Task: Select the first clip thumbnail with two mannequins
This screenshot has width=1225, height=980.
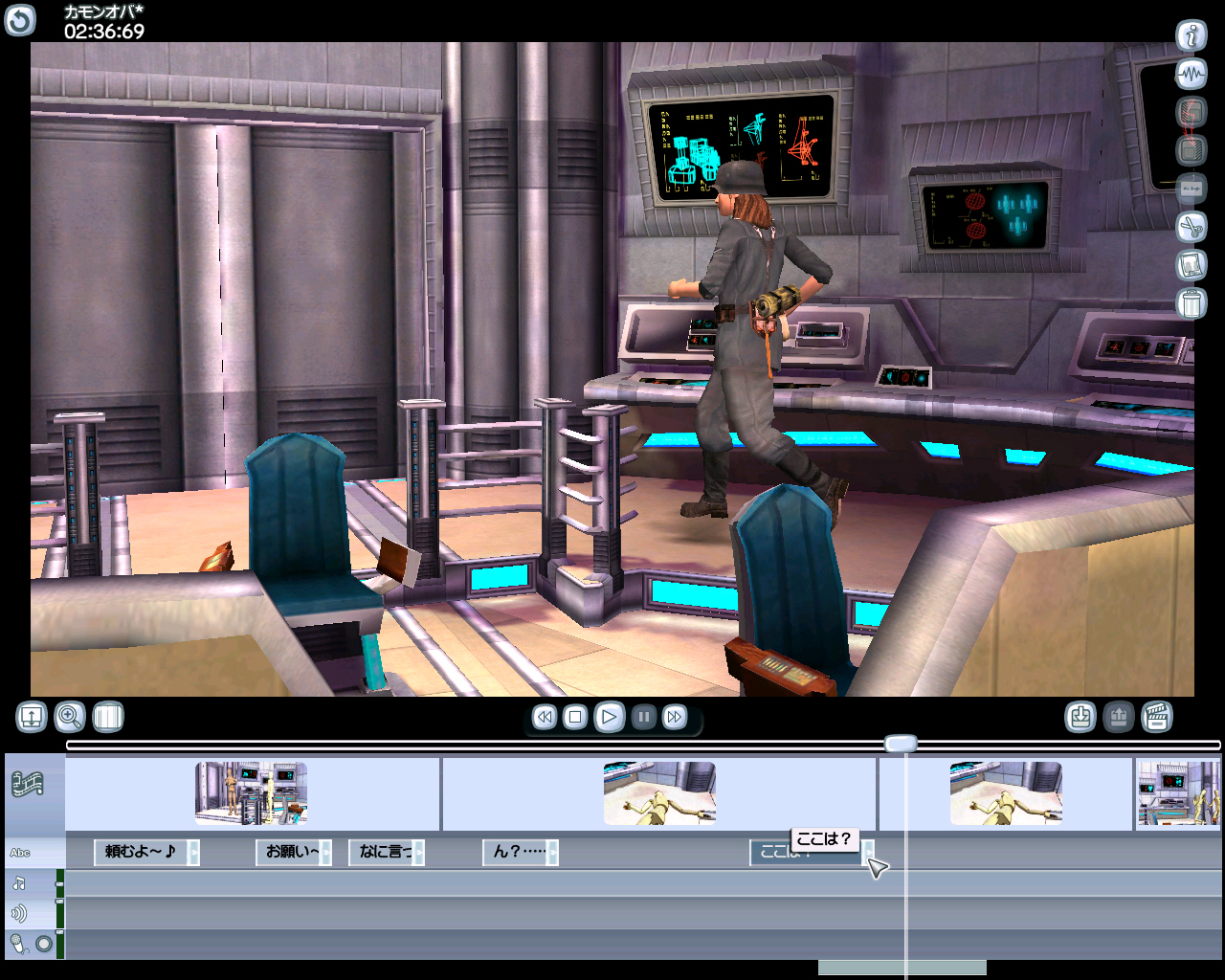Action: (251, 793)
